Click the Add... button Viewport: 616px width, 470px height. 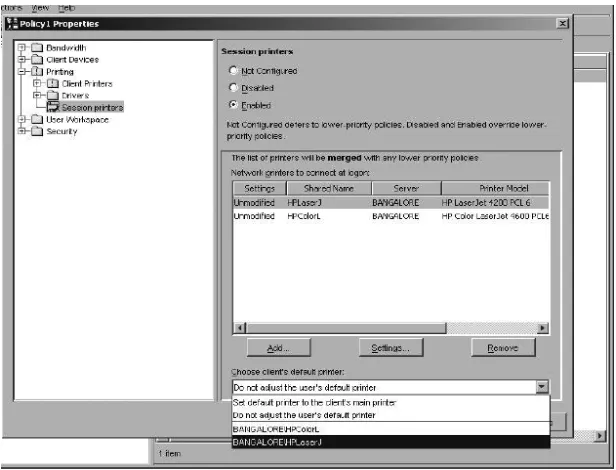pos(279,348)
